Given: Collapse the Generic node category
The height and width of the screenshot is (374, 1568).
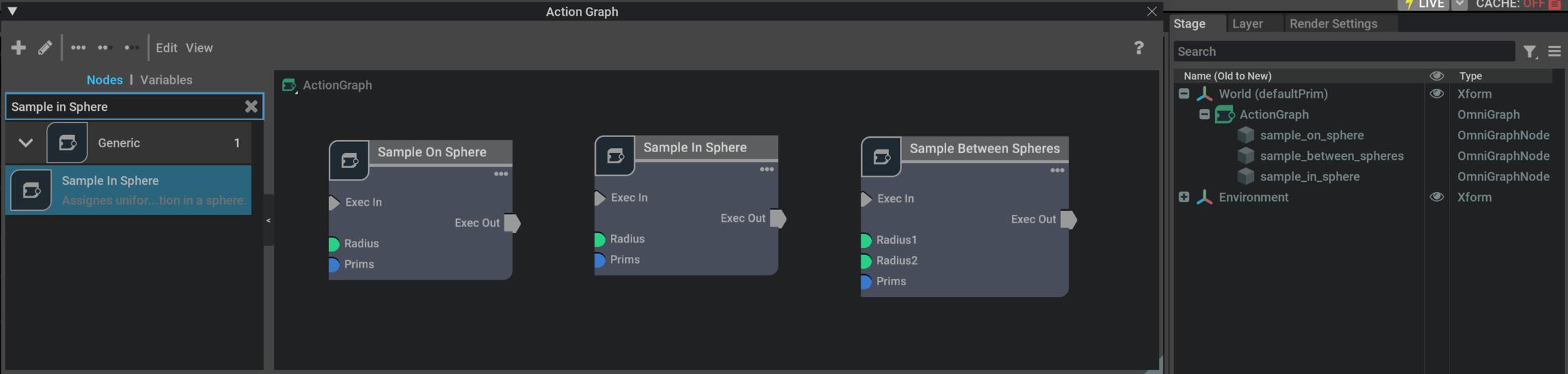Looking at the screenshot, I should point(25,143).
